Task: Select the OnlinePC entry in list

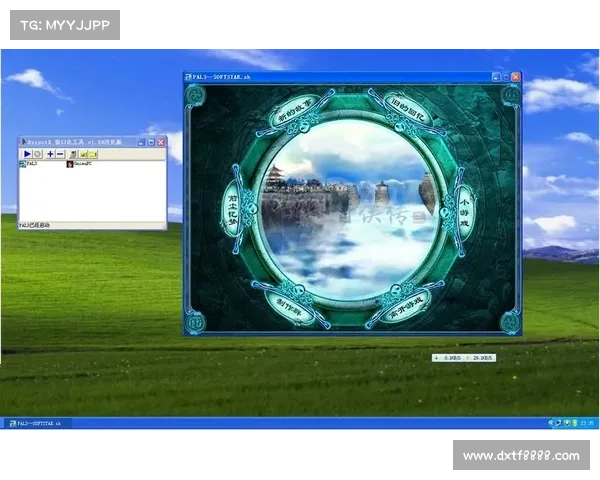Action: click(x=77, y=163)
